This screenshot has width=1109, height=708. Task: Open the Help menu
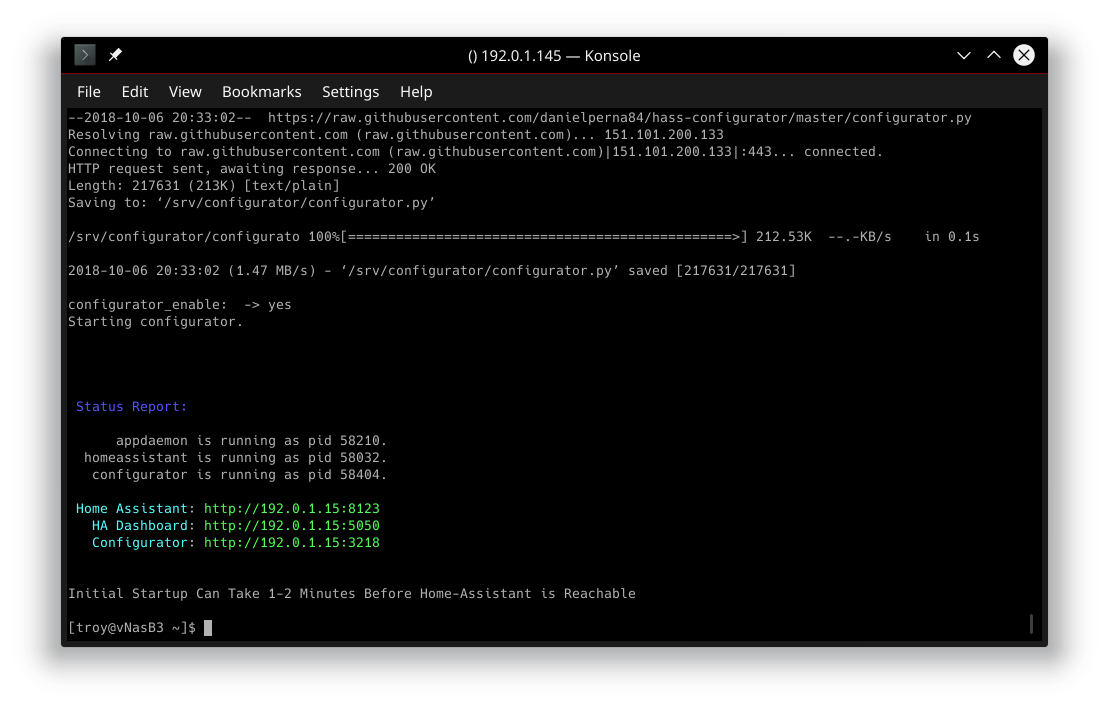tap(416, 92)
